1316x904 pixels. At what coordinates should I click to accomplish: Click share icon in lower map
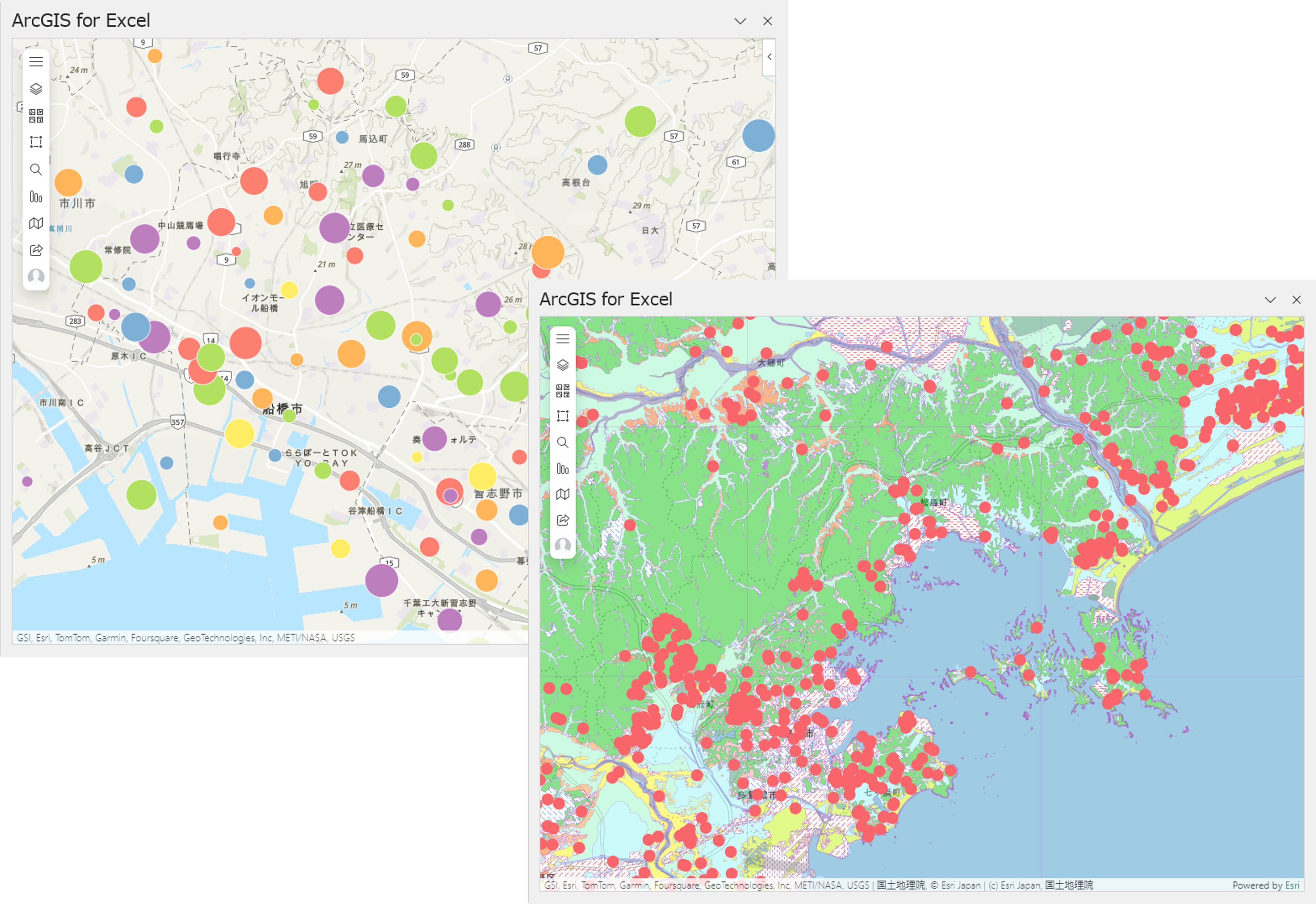click(562, 520)
